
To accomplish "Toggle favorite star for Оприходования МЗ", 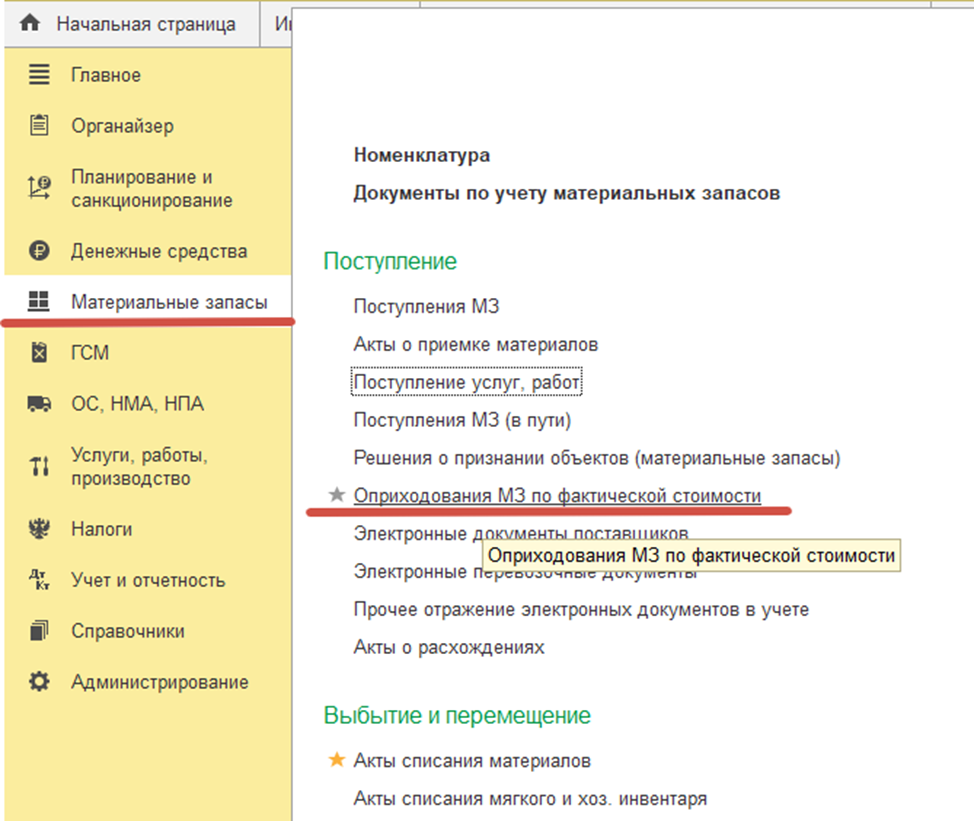I will pyautogui.click(x=337, y=494).
